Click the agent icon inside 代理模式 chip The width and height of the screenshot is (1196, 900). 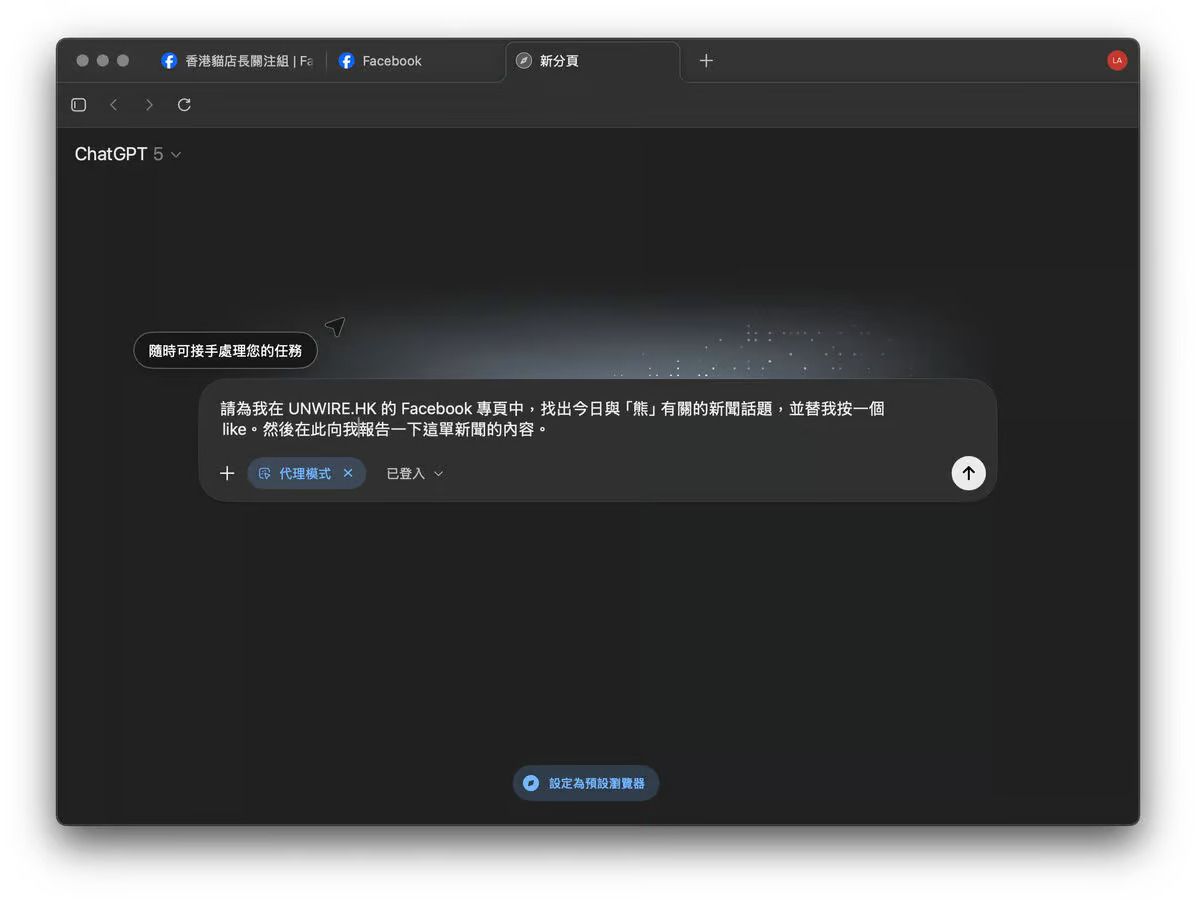click(x=264, y=473)
